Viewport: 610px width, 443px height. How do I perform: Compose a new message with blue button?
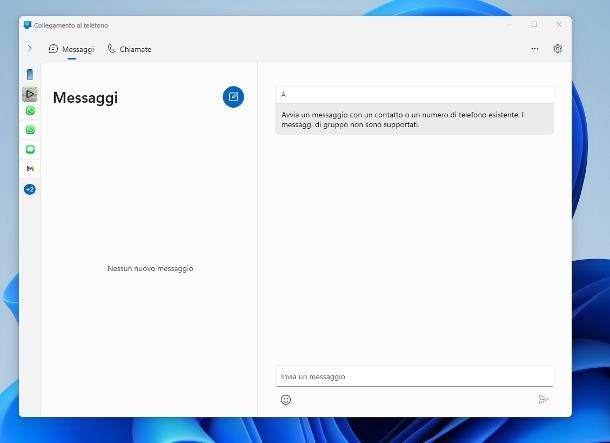coord(233,97)
